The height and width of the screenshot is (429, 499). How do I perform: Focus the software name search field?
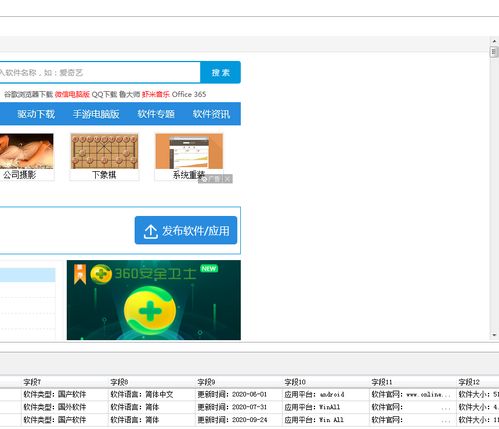99,72
